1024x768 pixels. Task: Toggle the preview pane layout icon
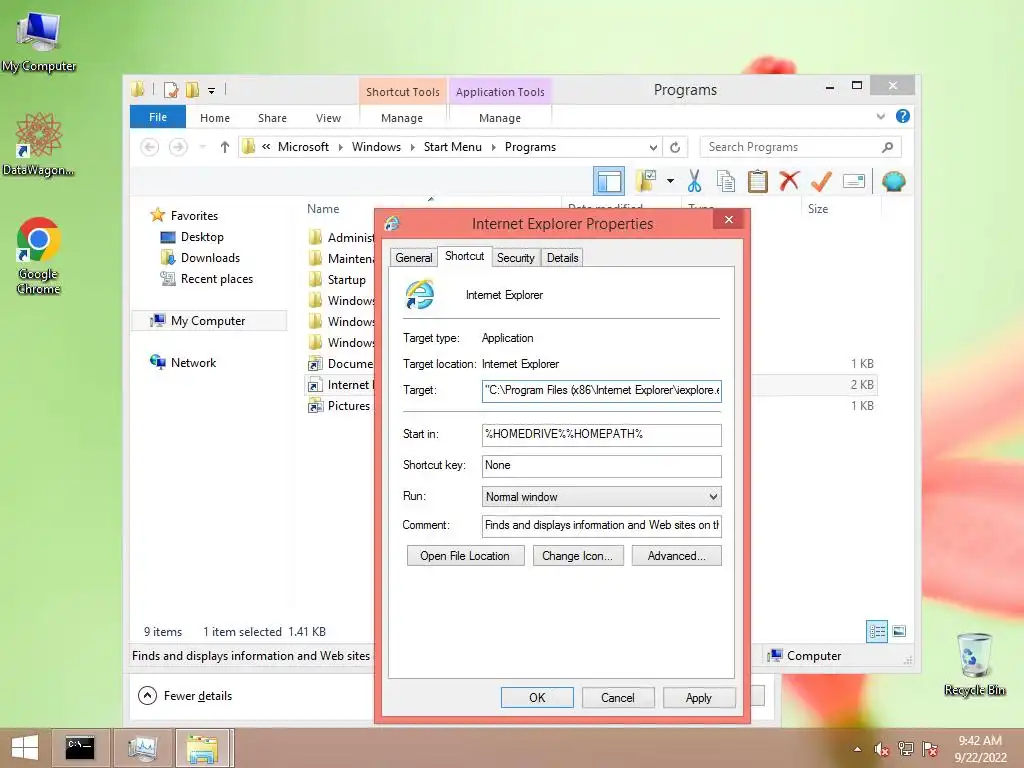coord(609,181)
